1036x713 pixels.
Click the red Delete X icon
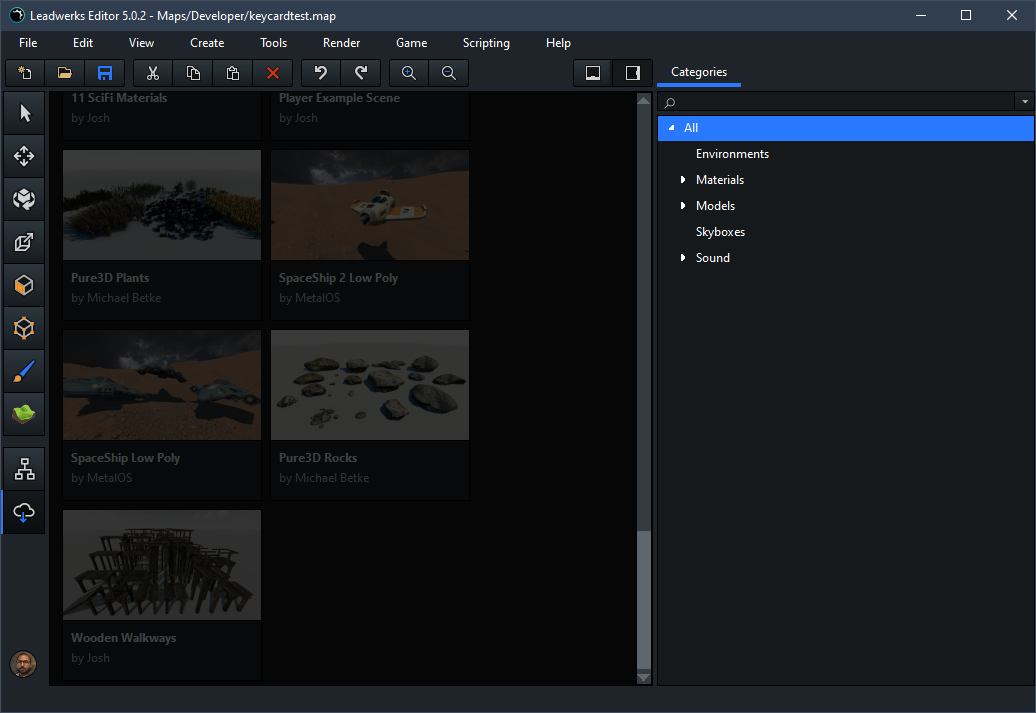[x=272, y=73]
